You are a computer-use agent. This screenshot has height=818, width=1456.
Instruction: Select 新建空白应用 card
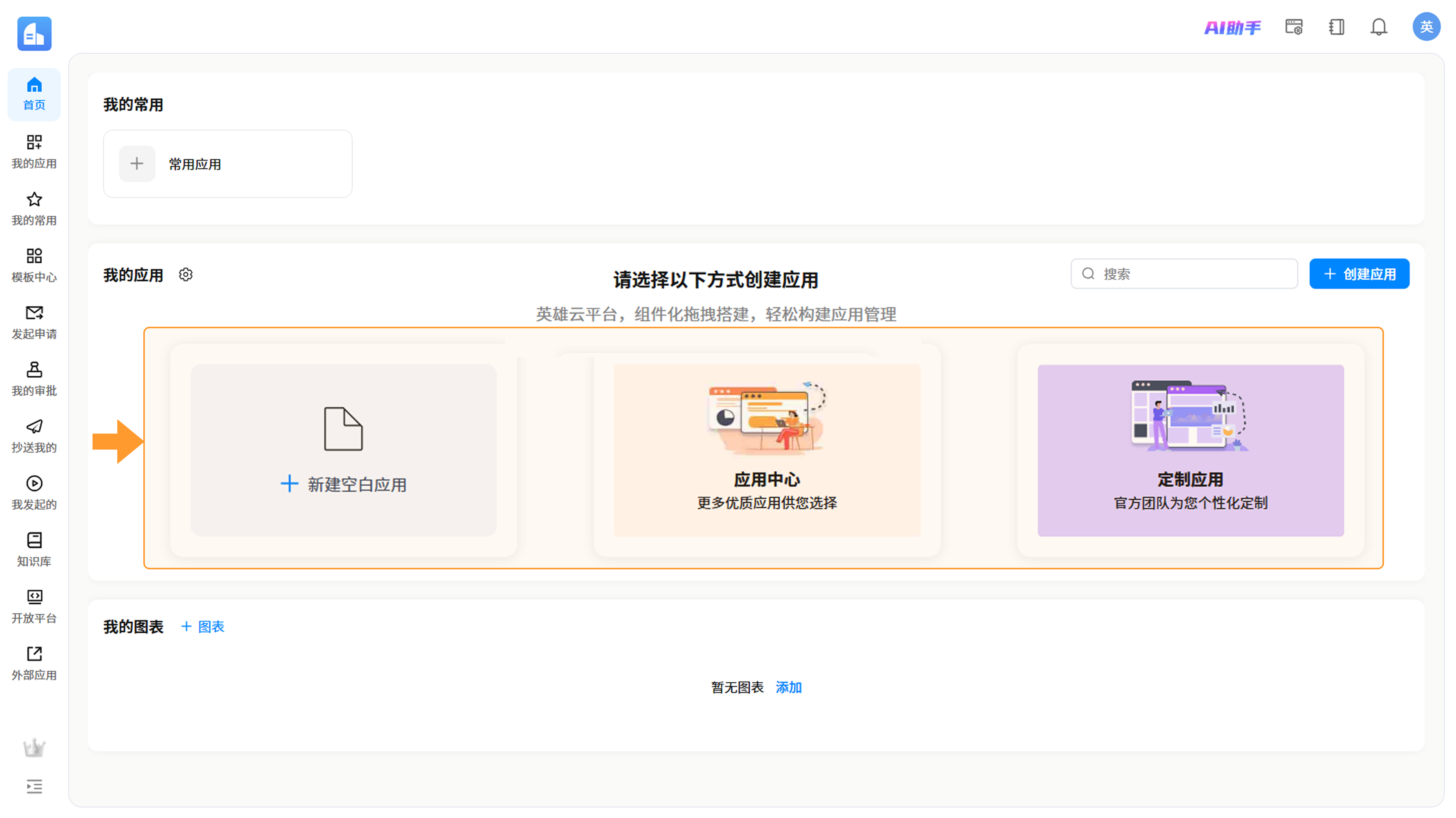click(344, 450)
